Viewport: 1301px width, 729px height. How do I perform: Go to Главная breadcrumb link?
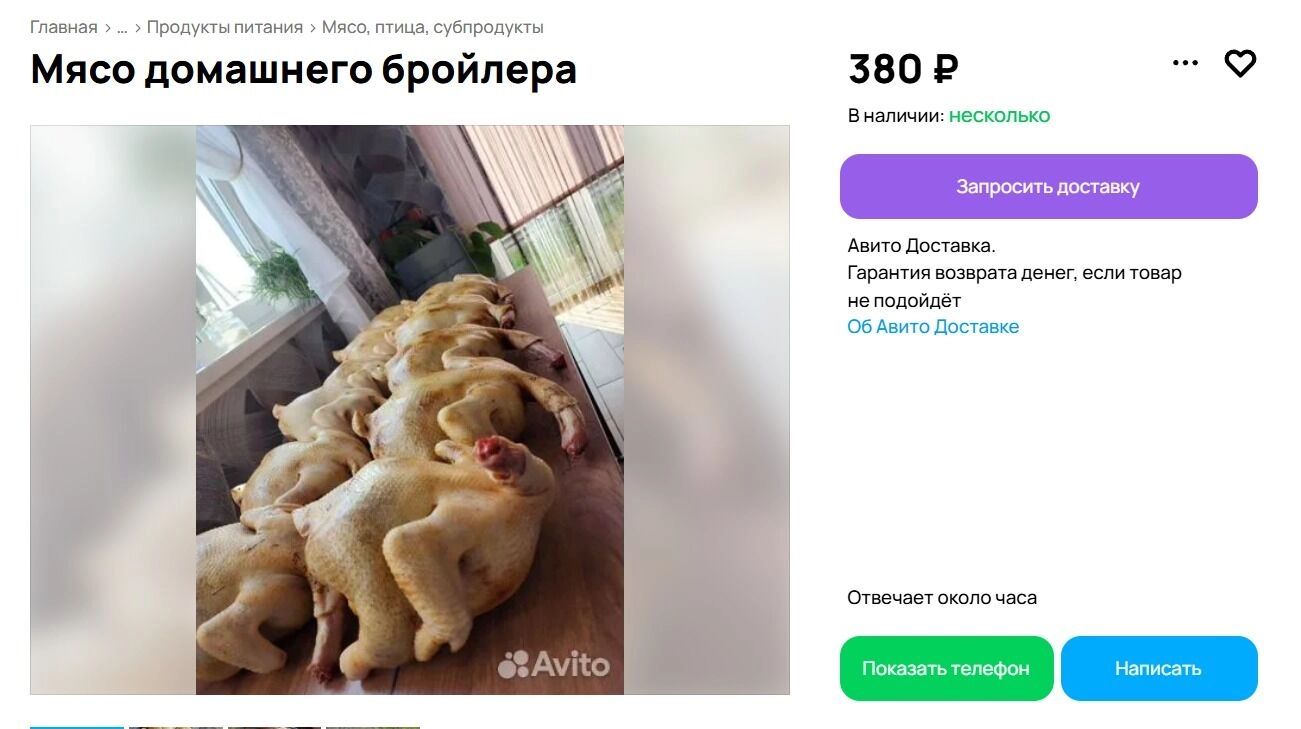(64, 27)
